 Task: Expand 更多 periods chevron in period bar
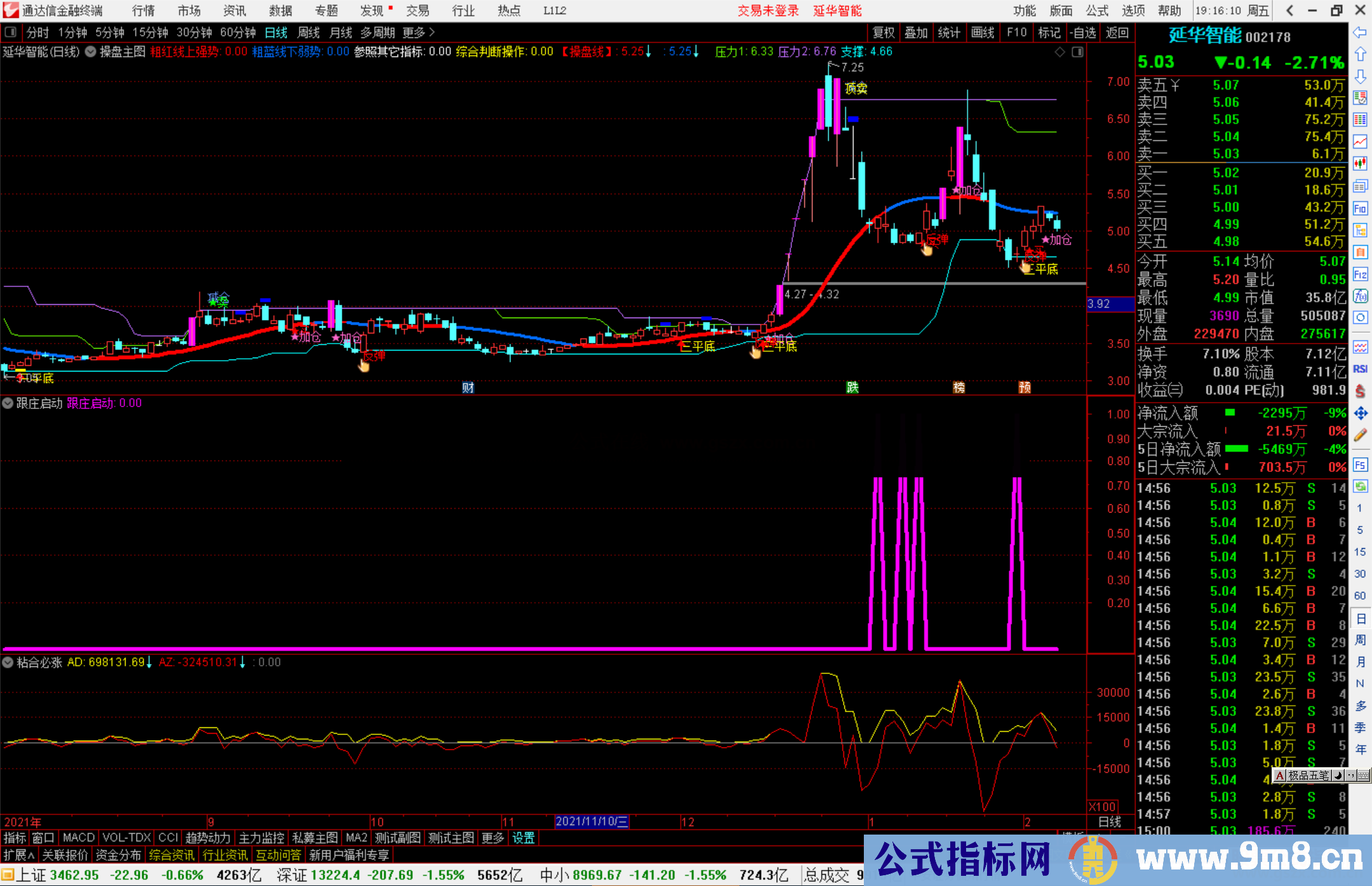[432, 32]
